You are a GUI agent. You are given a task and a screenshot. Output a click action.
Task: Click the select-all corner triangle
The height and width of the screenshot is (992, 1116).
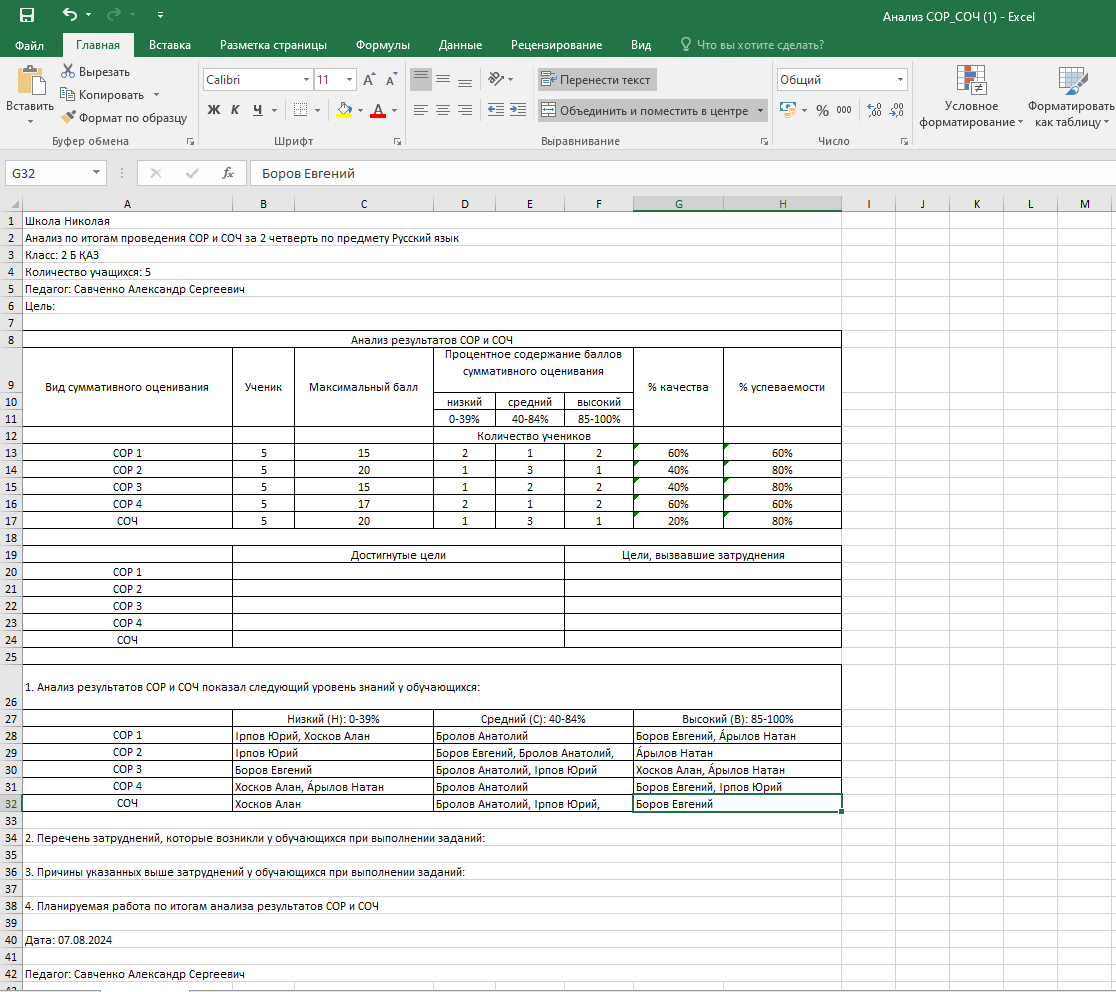click(14, 204)
